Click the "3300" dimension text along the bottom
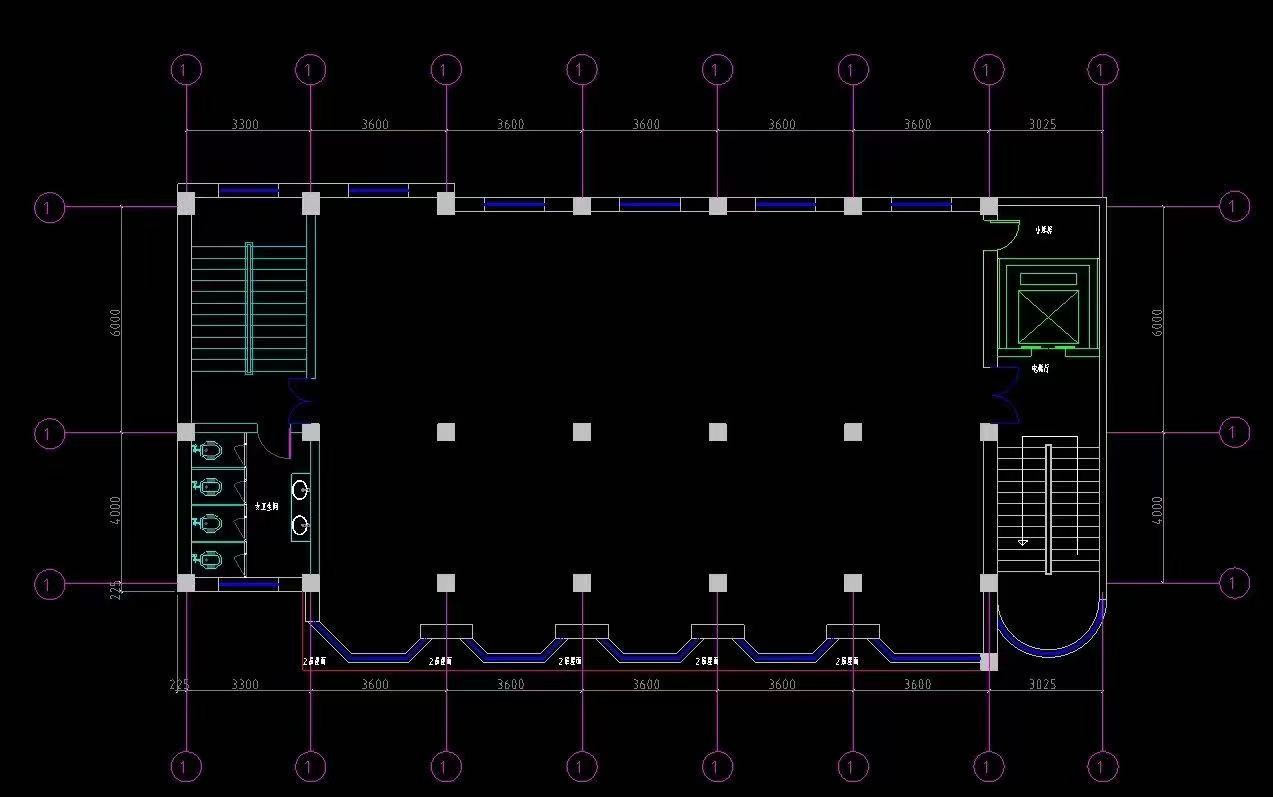This screenshot has width=1273, height=797. (245, 685)
